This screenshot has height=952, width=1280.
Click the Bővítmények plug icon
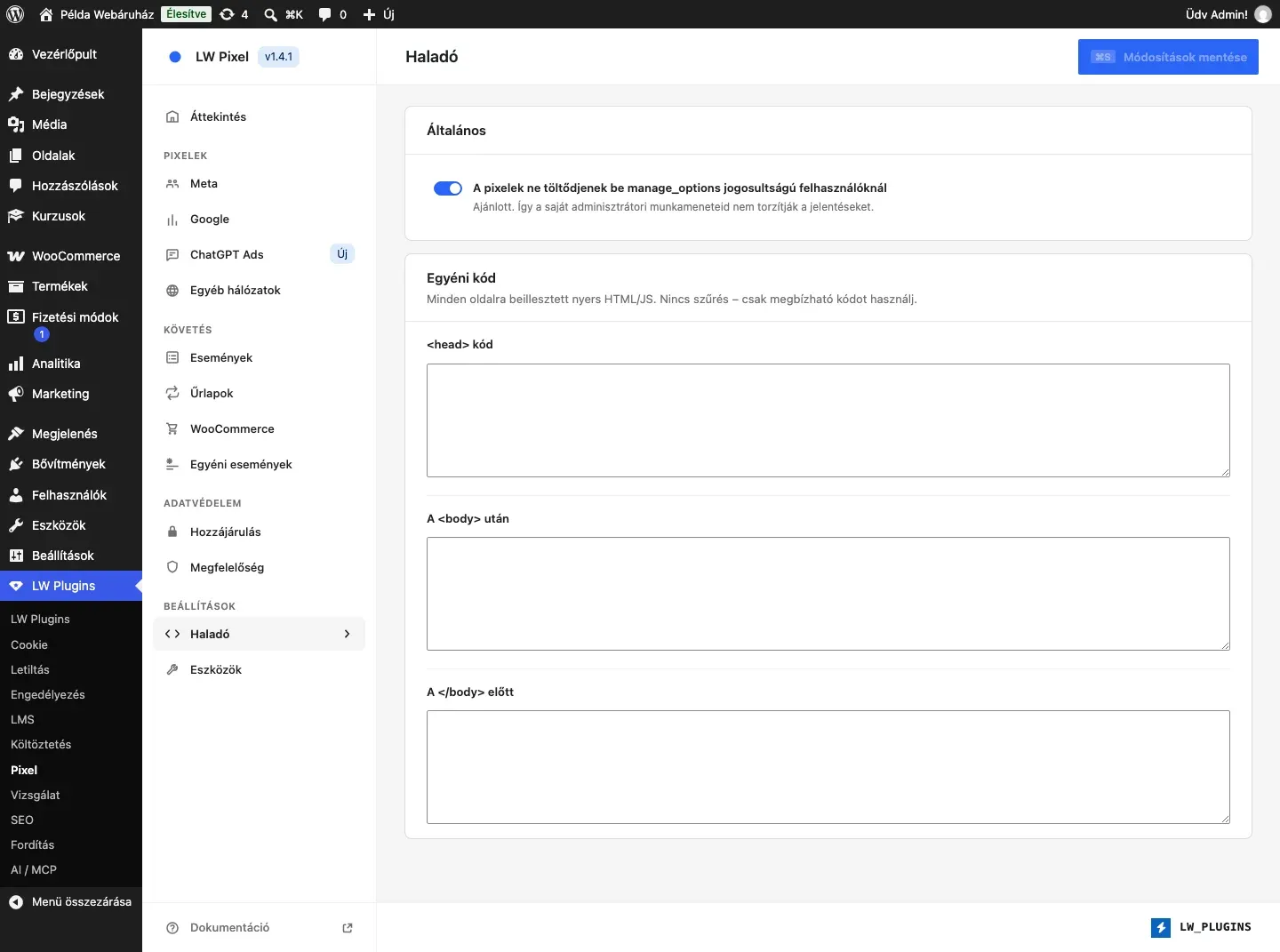15,464
